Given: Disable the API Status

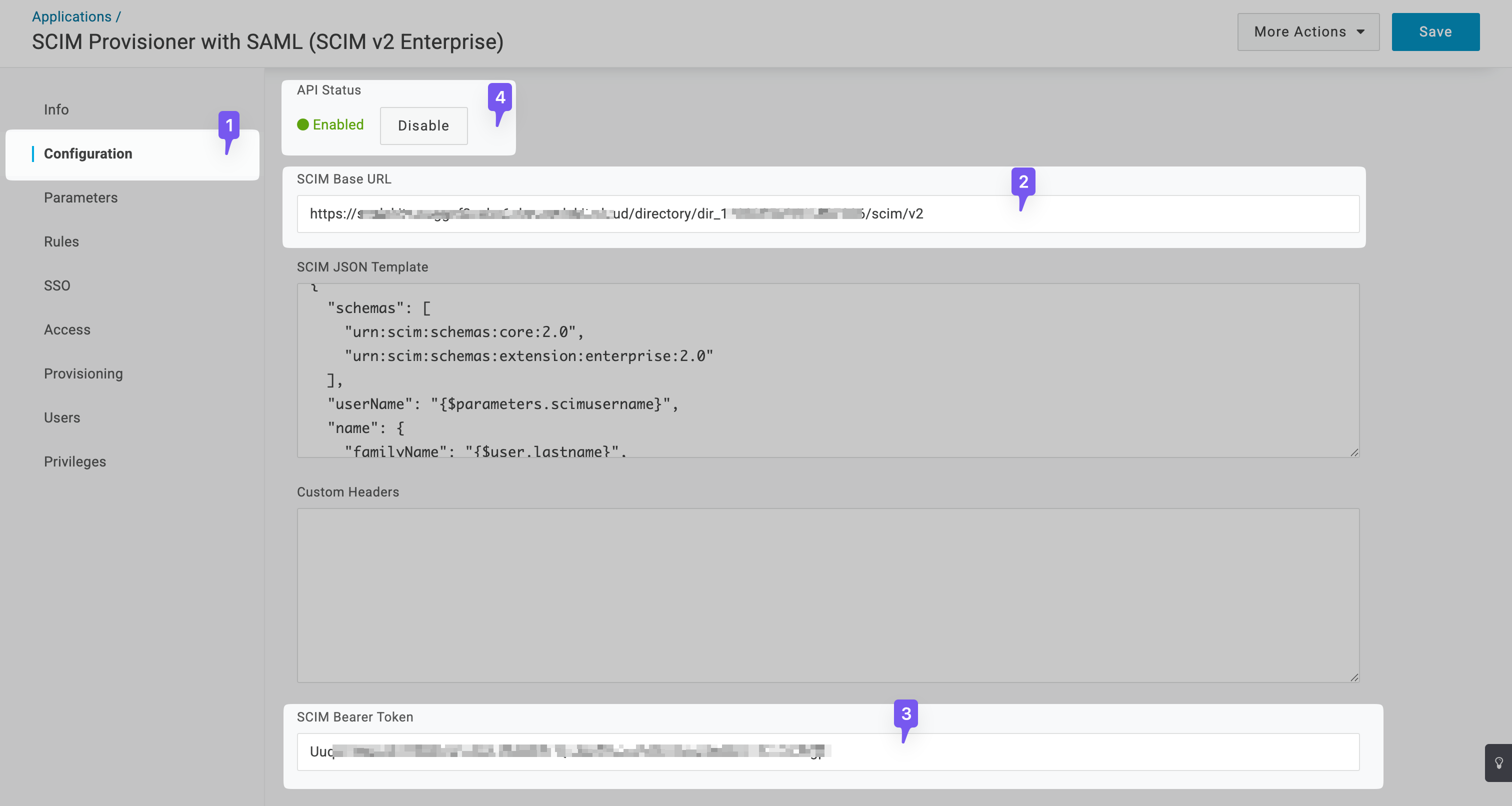Looking at the screenshot, I should 423,125.
